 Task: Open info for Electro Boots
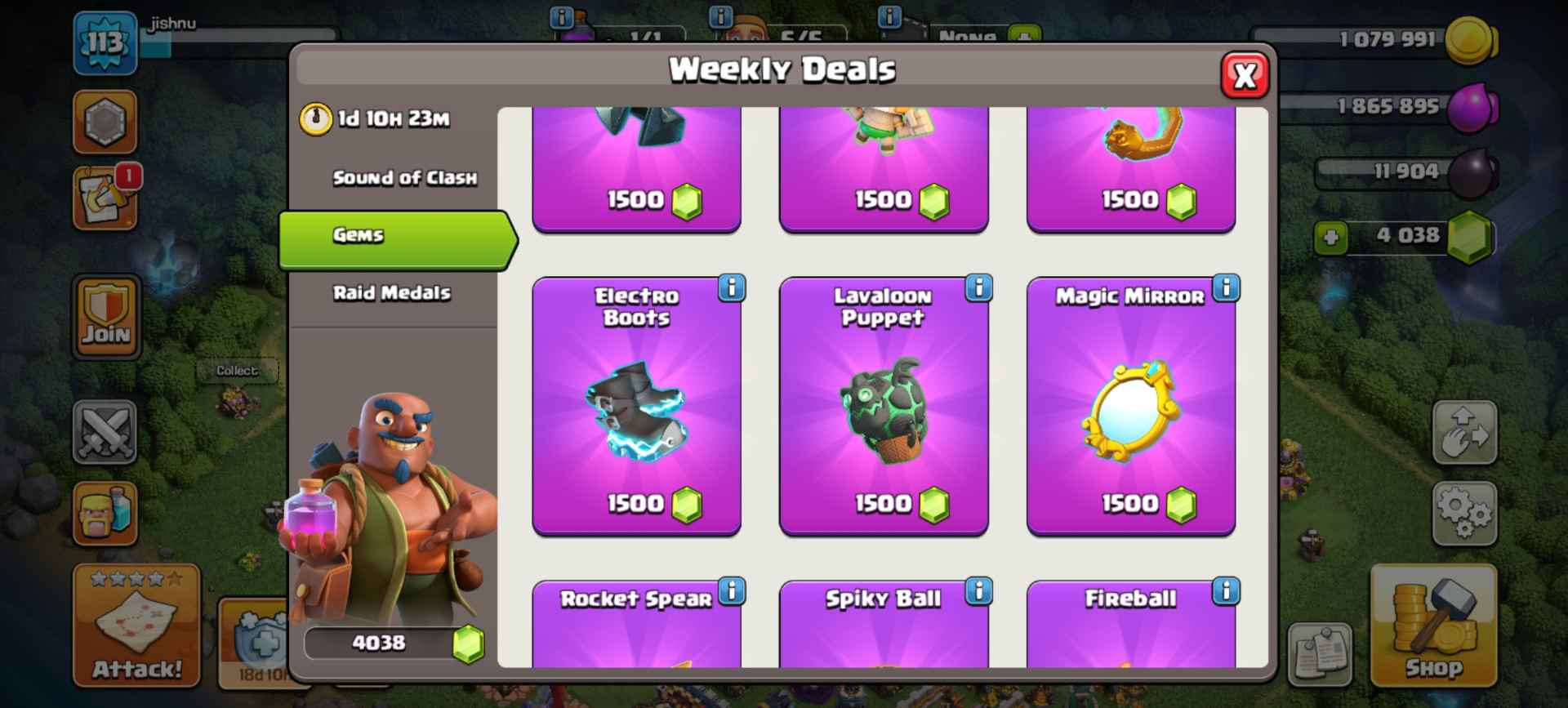coord(732,288)
